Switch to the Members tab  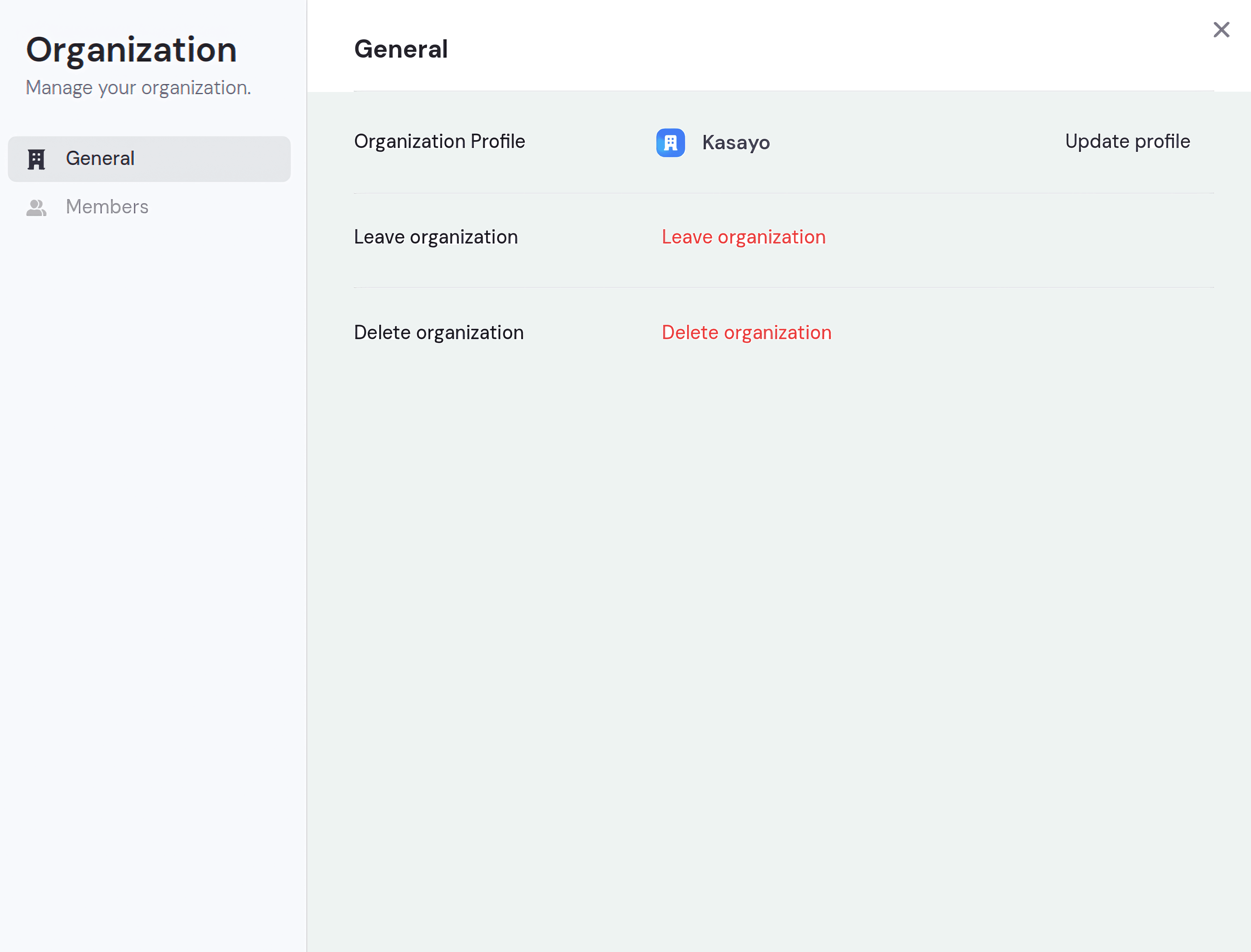point(106,207)
